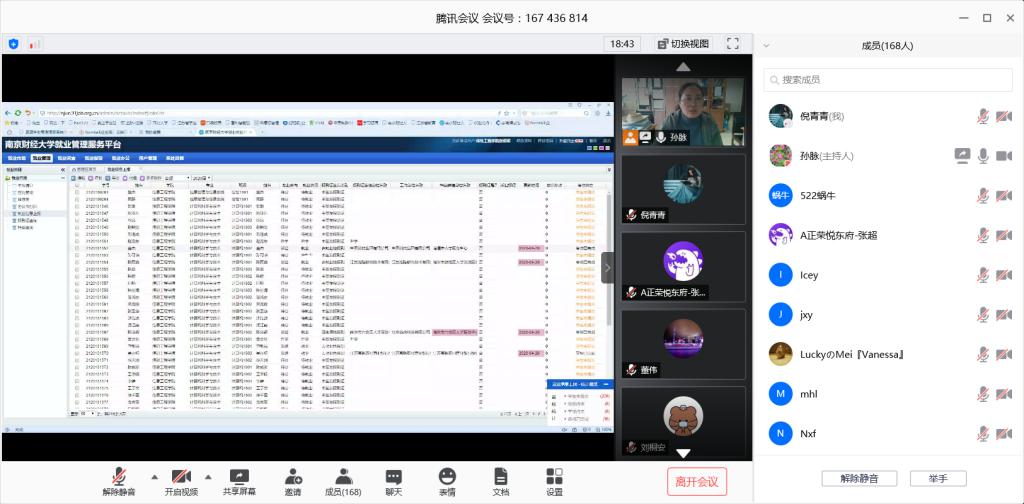
Task: Click the red Leave Meeting (离开会议) button
Action: pos(697,481)
